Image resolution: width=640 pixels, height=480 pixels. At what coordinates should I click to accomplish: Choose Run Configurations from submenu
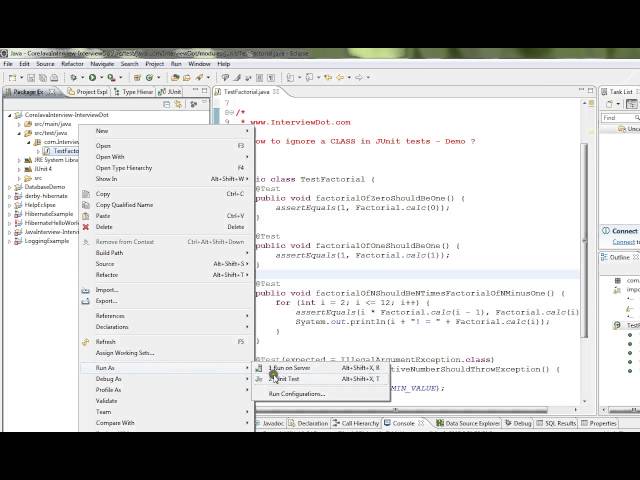click(321, 394)
